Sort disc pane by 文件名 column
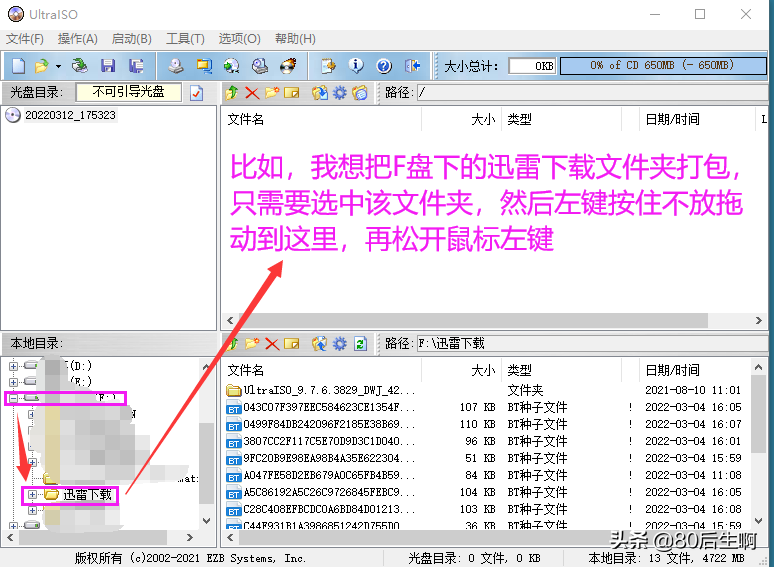This screenshot has height=567, width=774. click(x=323, y=119)
